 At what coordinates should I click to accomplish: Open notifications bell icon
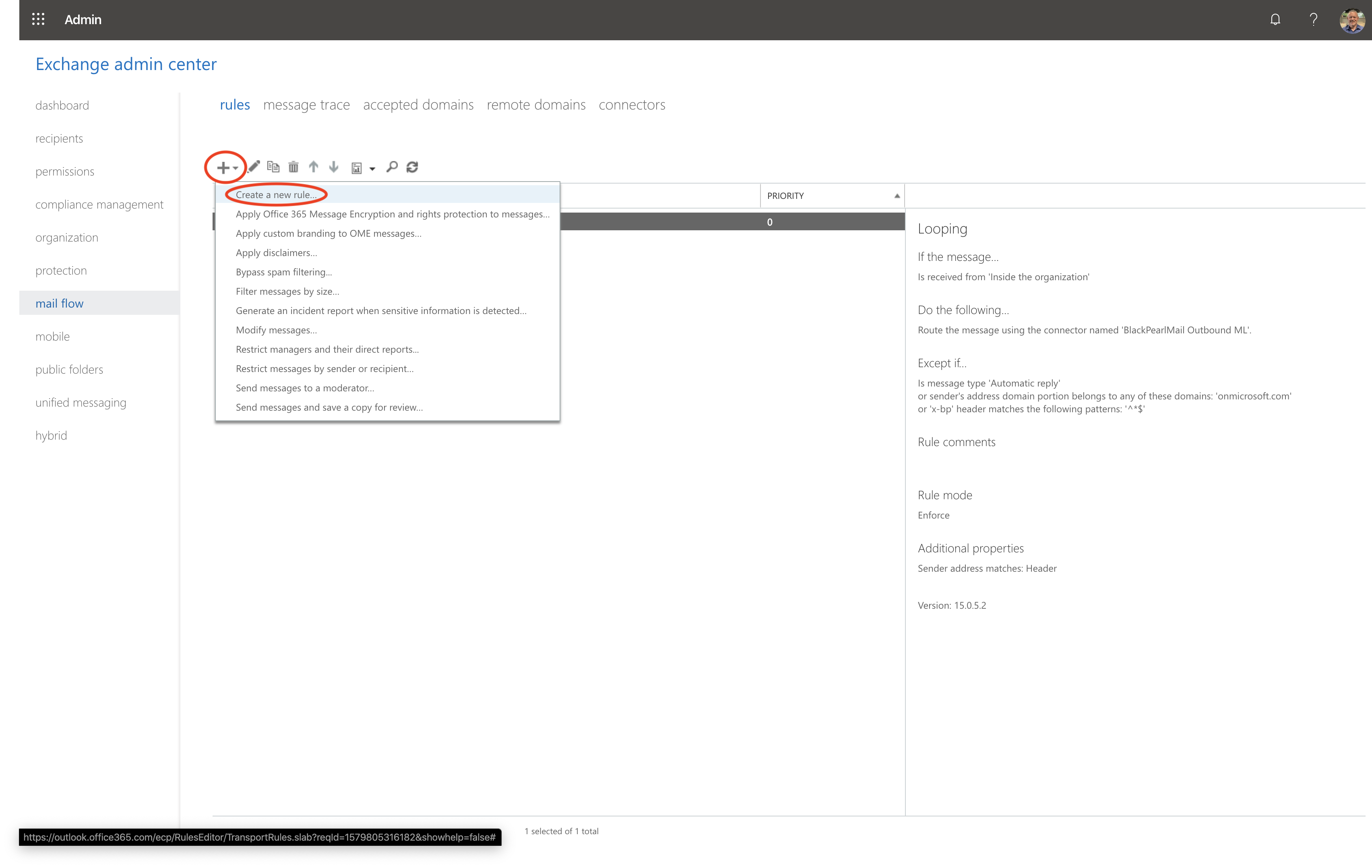1275,19
